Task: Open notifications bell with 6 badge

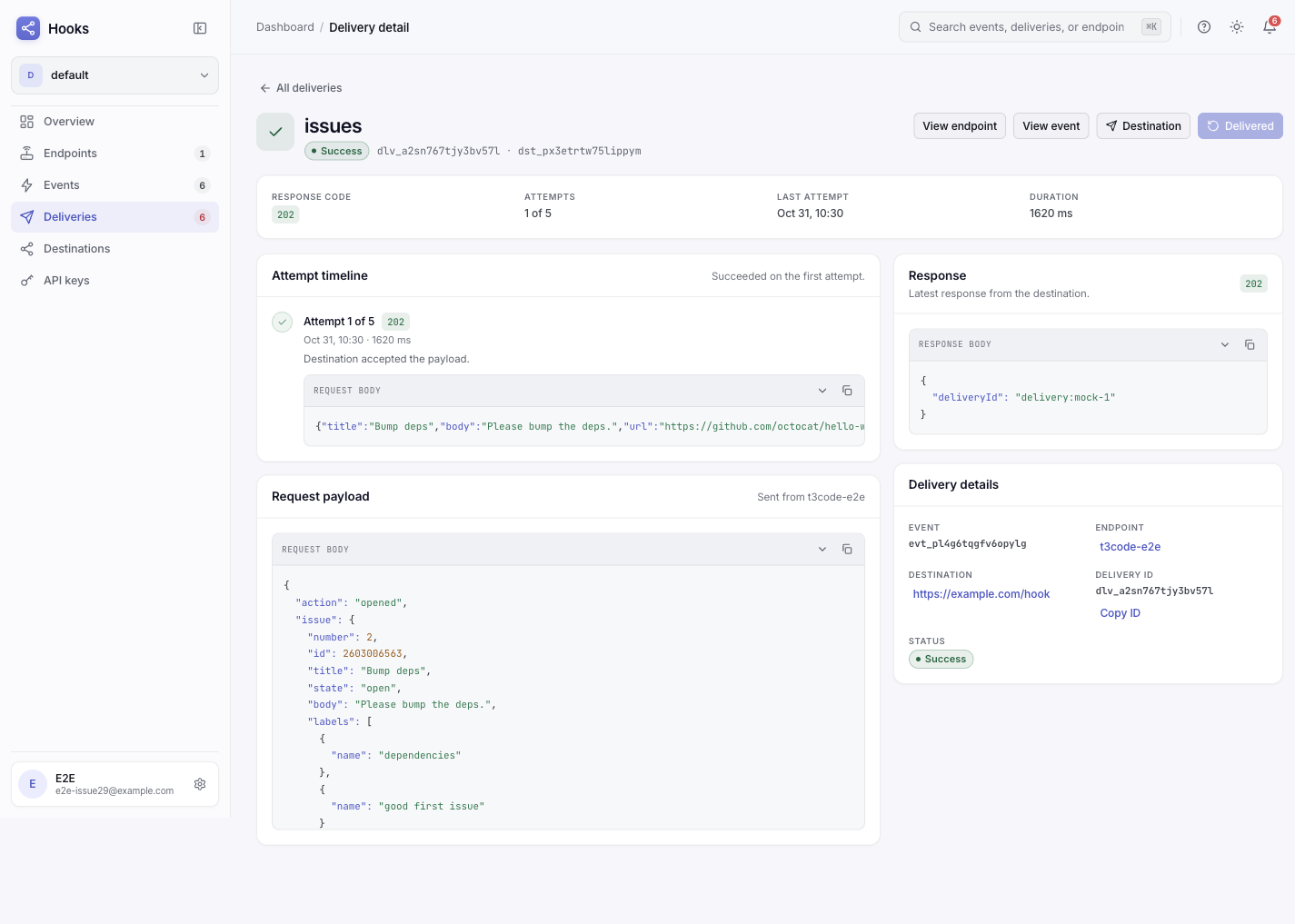Action: (1270, 27)
